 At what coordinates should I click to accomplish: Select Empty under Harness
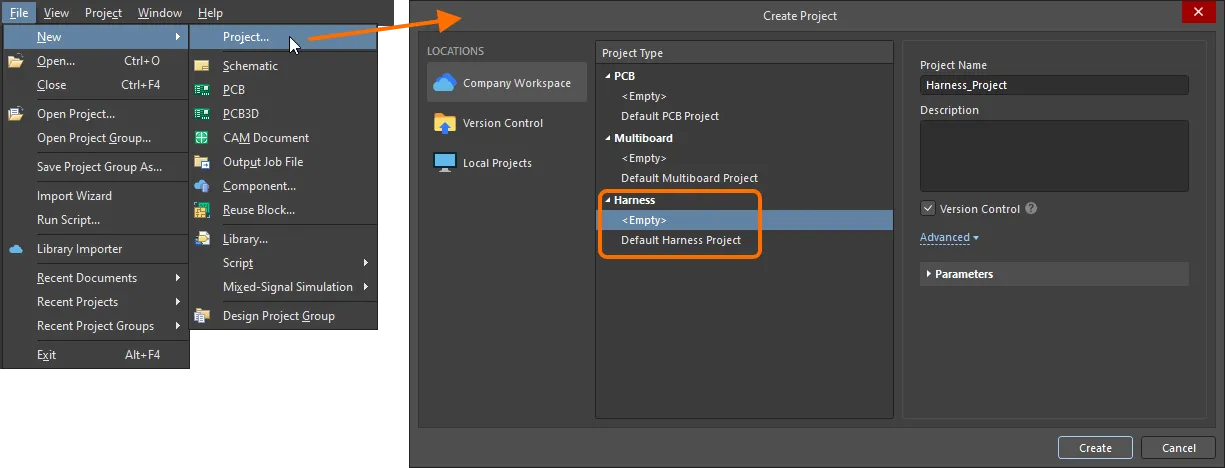pyautogui.click(x=744, y=220)
